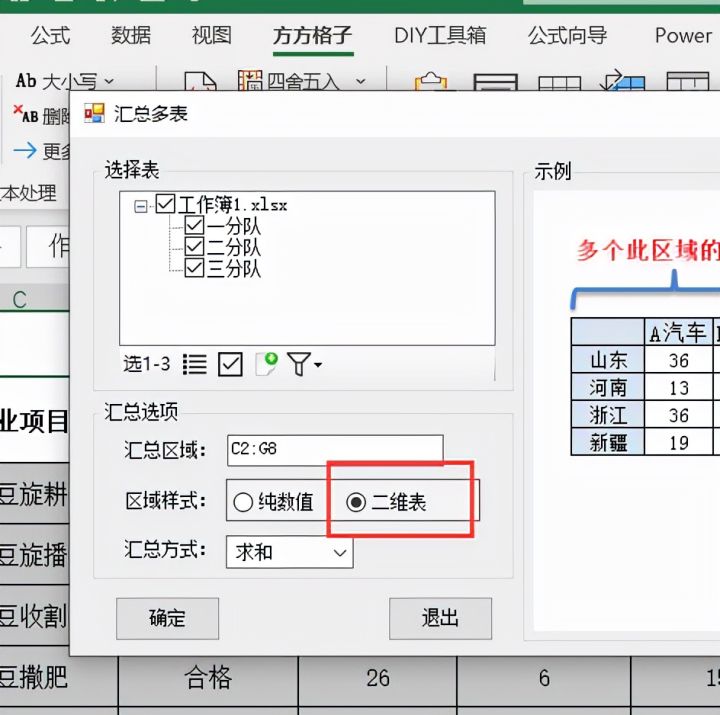
Task: Click the document page icon left of 四舍五入
Action: [x=200, y=81]
